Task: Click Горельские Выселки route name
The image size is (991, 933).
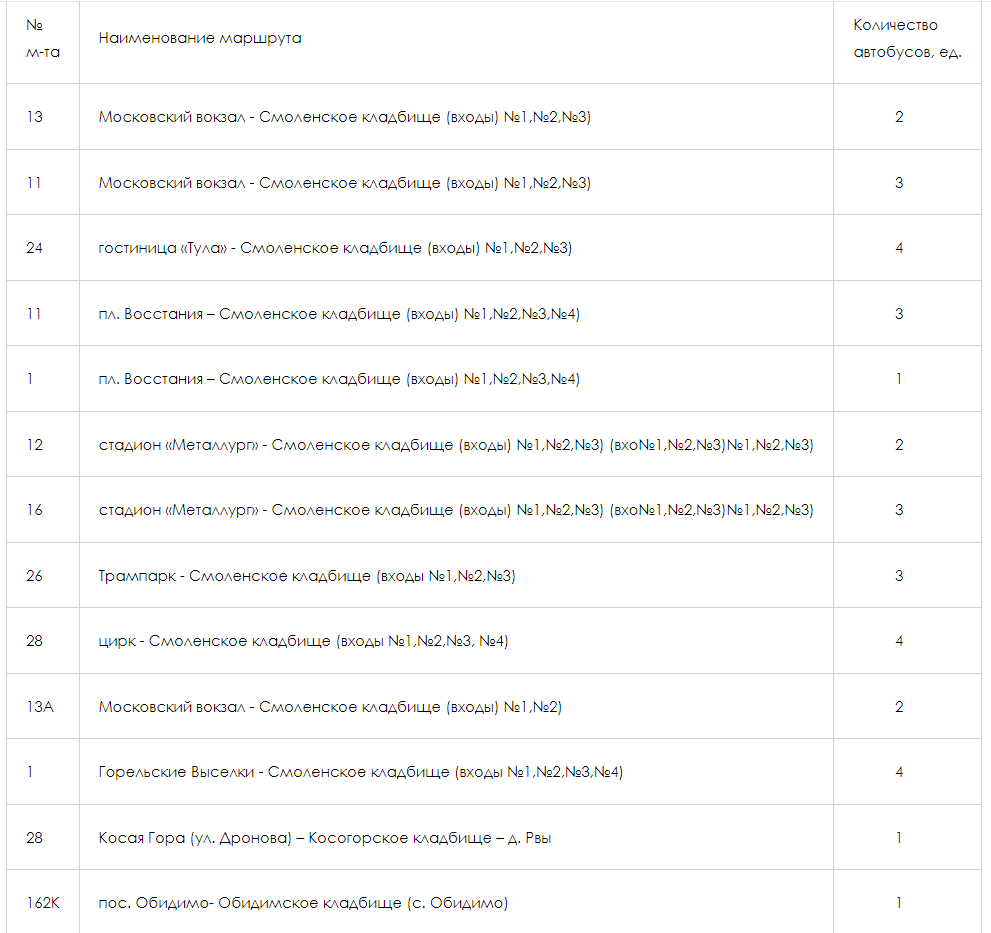Action: pos(361,772)
